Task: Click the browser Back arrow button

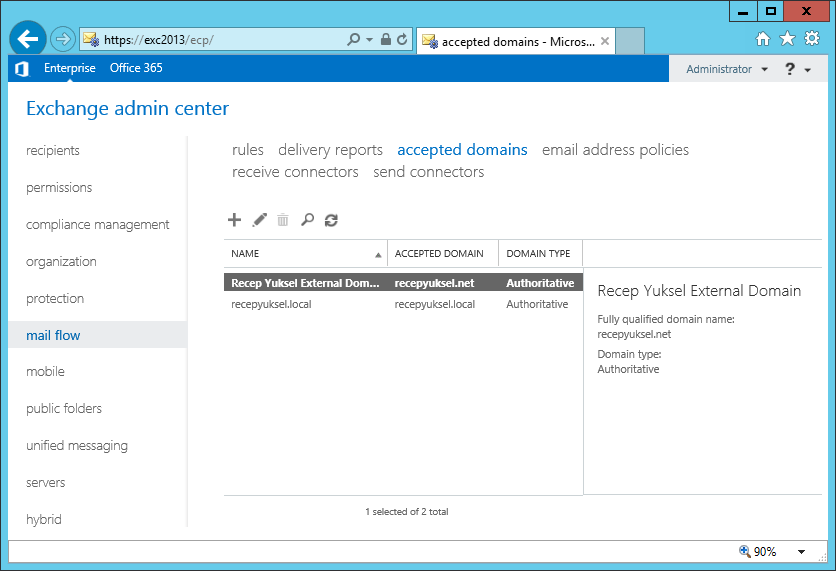Action: 27,38
